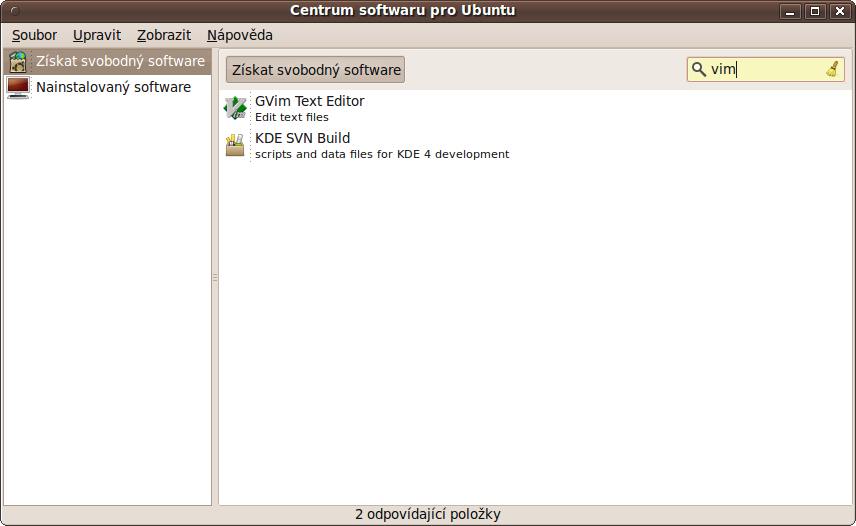The width and height of the screenshot is (856, 526).
Task: Maximize the Centrum softwaru window
Action: tap(815, 11)
